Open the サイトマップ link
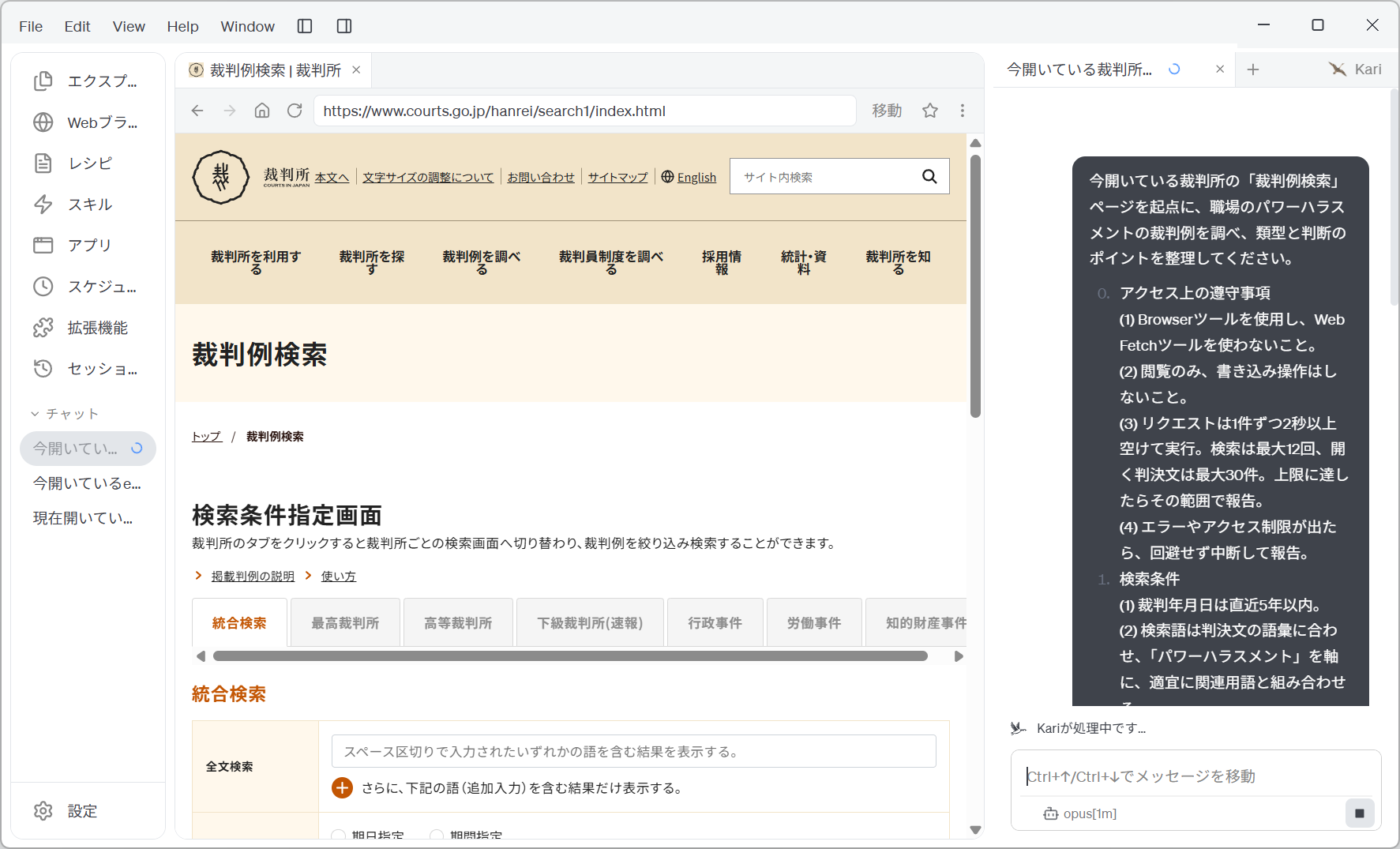Viewport: 1400px width, 849px height. click(x=617, y=178)
